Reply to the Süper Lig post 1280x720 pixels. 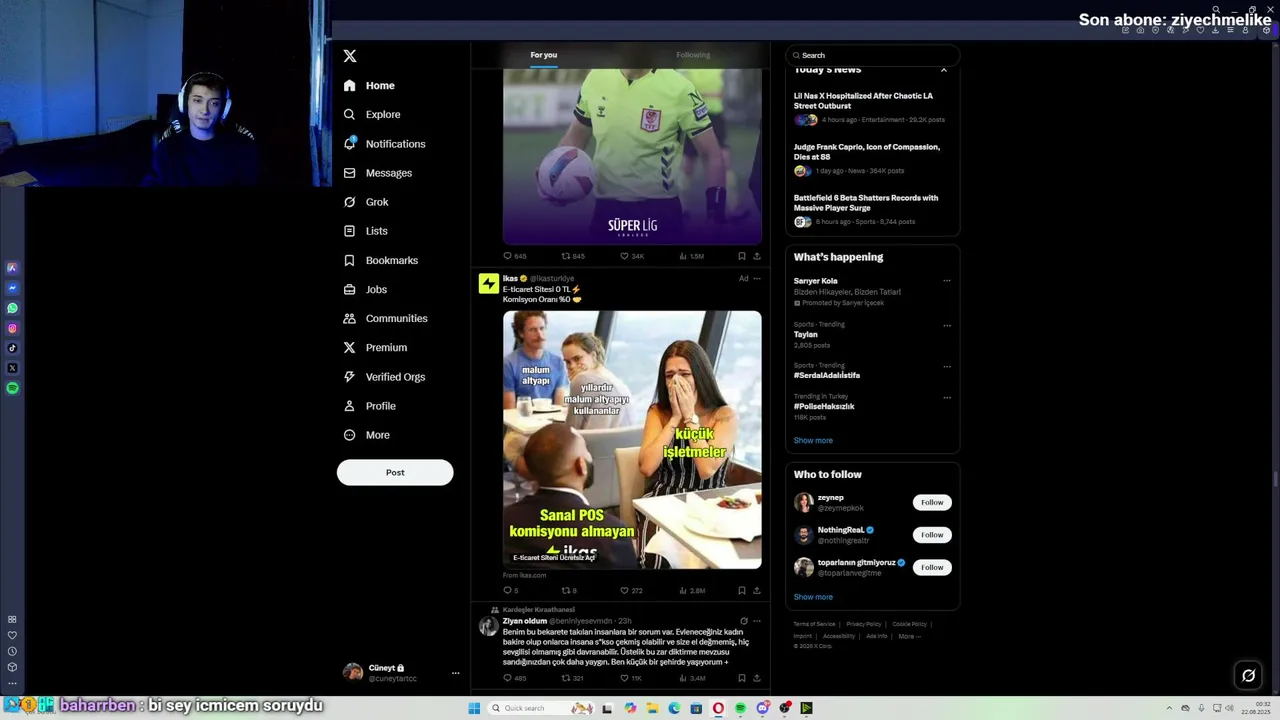click(508, 256)
